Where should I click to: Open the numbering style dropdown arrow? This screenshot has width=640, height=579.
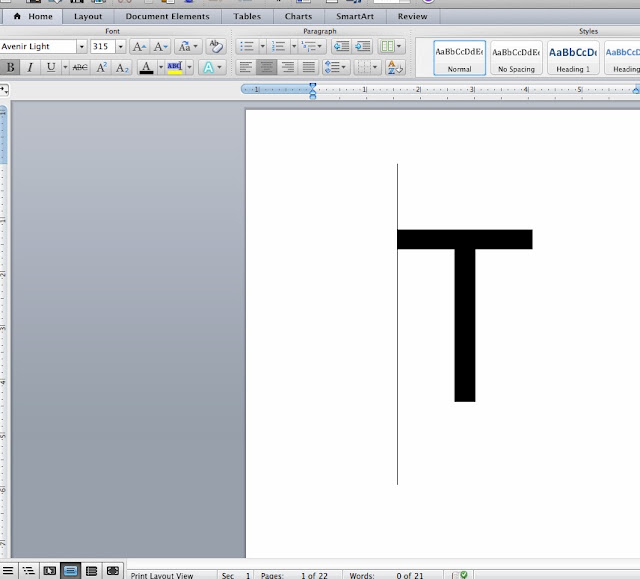pyautogui.click(x=294, y=47)
